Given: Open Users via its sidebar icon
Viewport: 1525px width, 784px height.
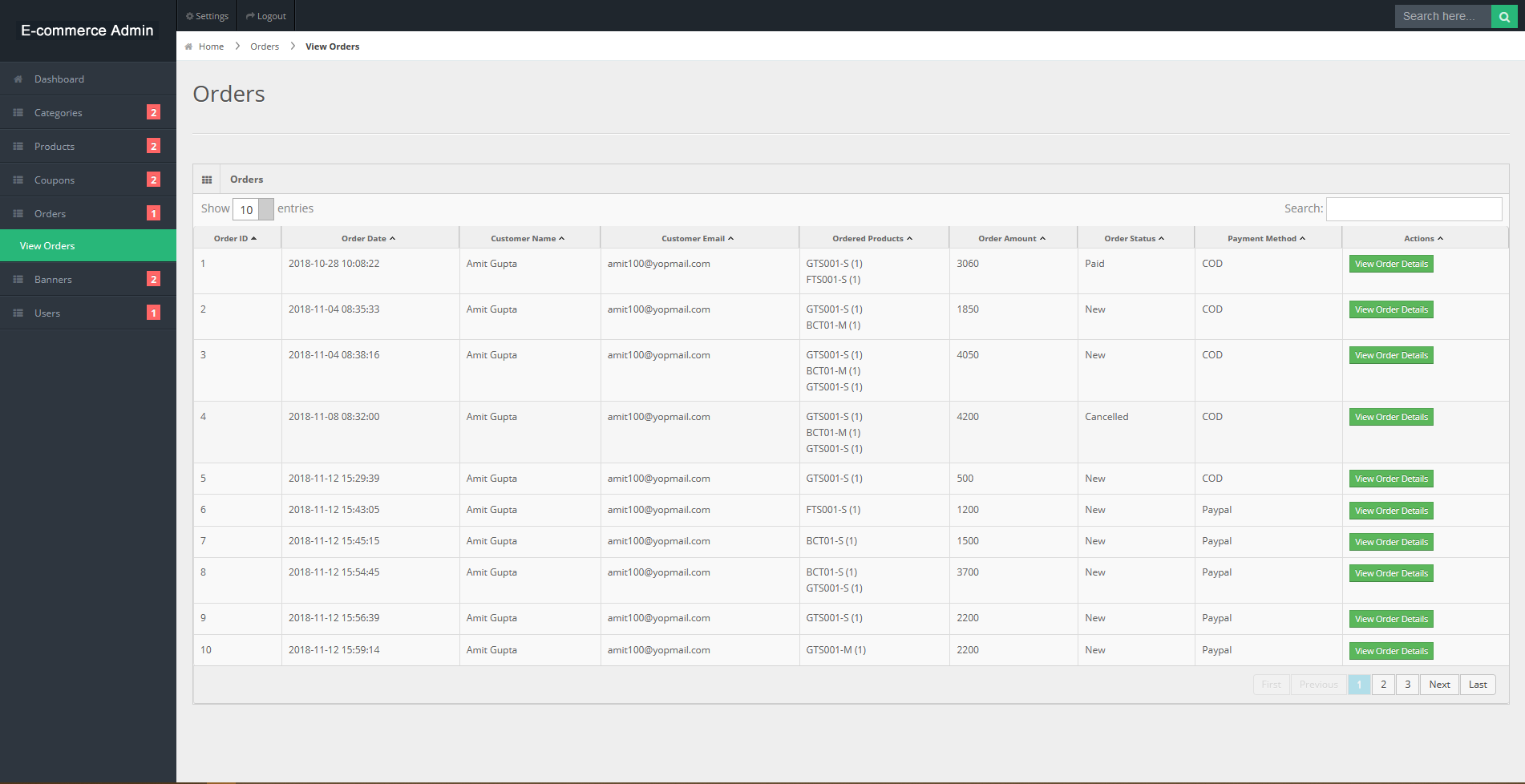Looking at the screenshot, I should [x=17, y=313].
